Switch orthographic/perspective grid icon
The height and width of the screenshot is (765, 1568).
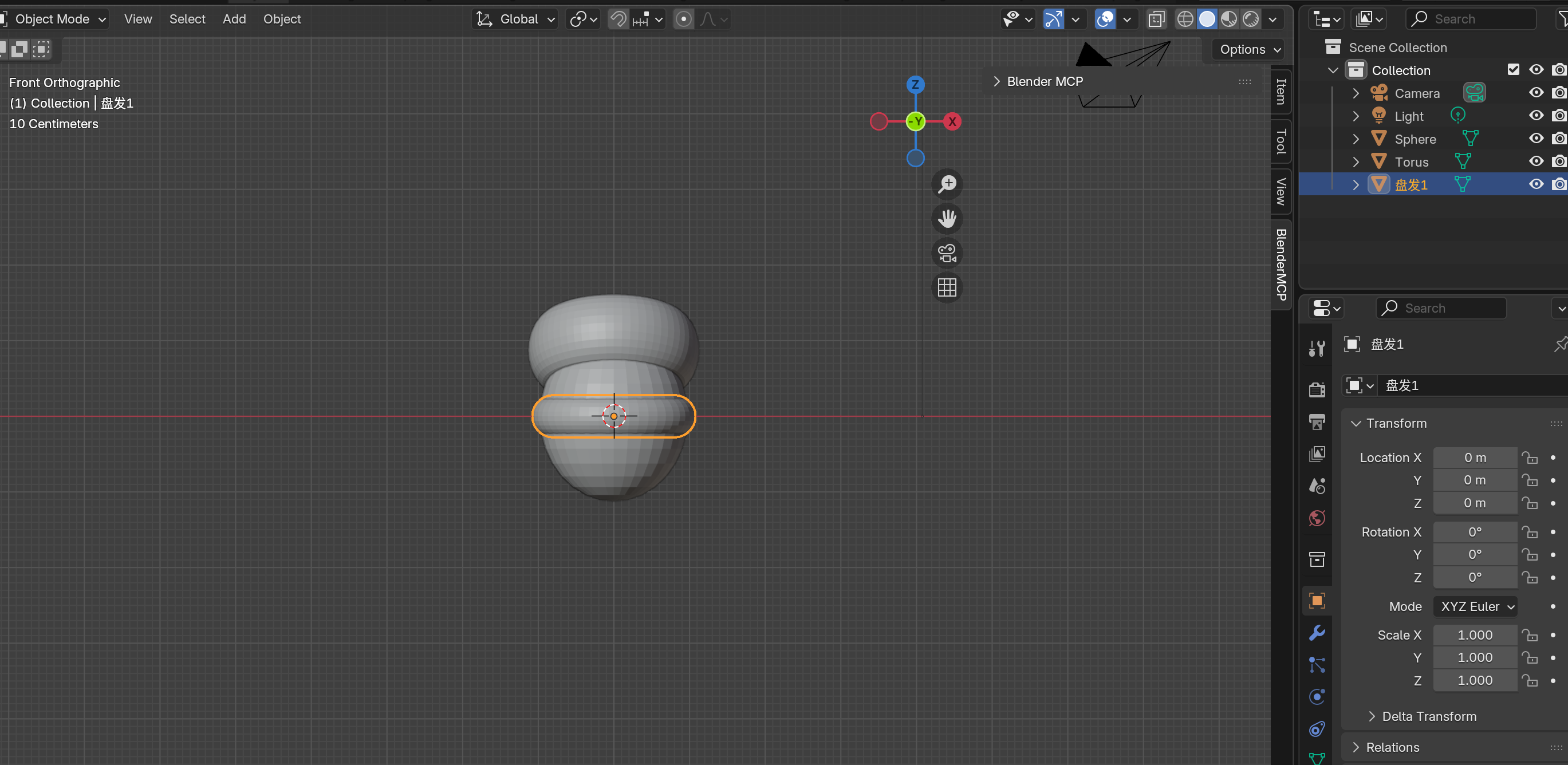pos(947,287)
